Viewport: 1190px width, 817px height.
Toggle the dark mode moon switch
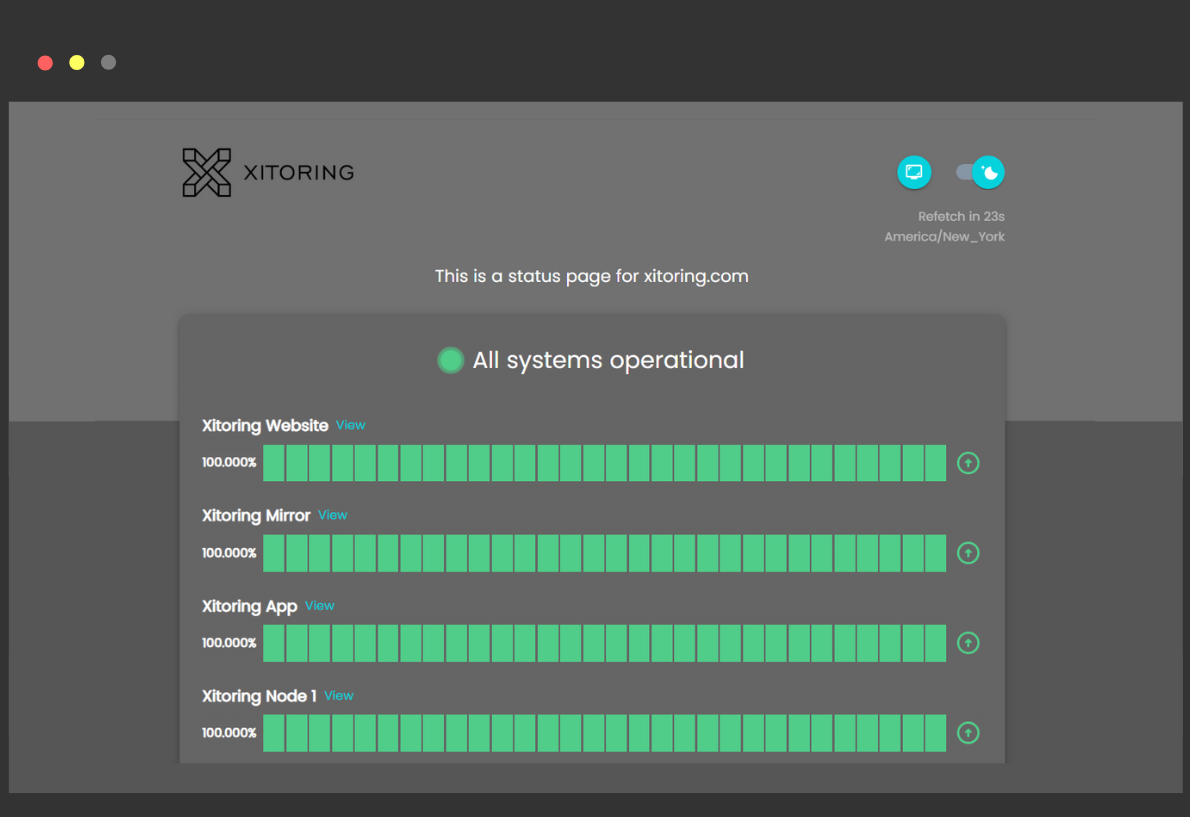[x=981, y=172]
